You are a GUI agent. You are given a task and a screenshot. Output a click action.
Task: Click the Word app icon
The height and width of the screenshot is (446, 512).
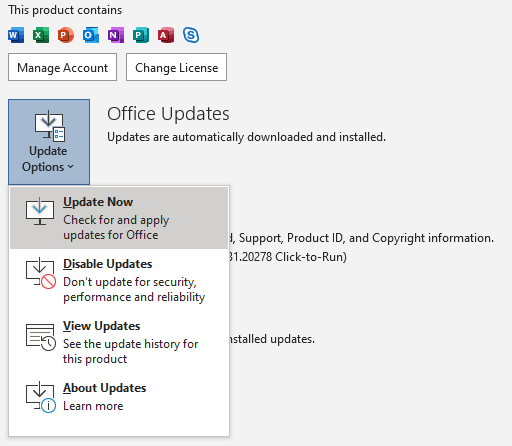tap(16, 35)
